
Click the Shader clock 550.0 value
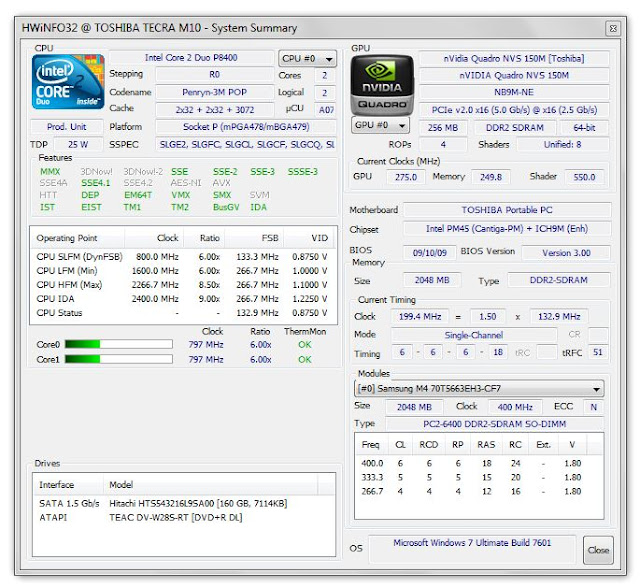click(584, 177)
